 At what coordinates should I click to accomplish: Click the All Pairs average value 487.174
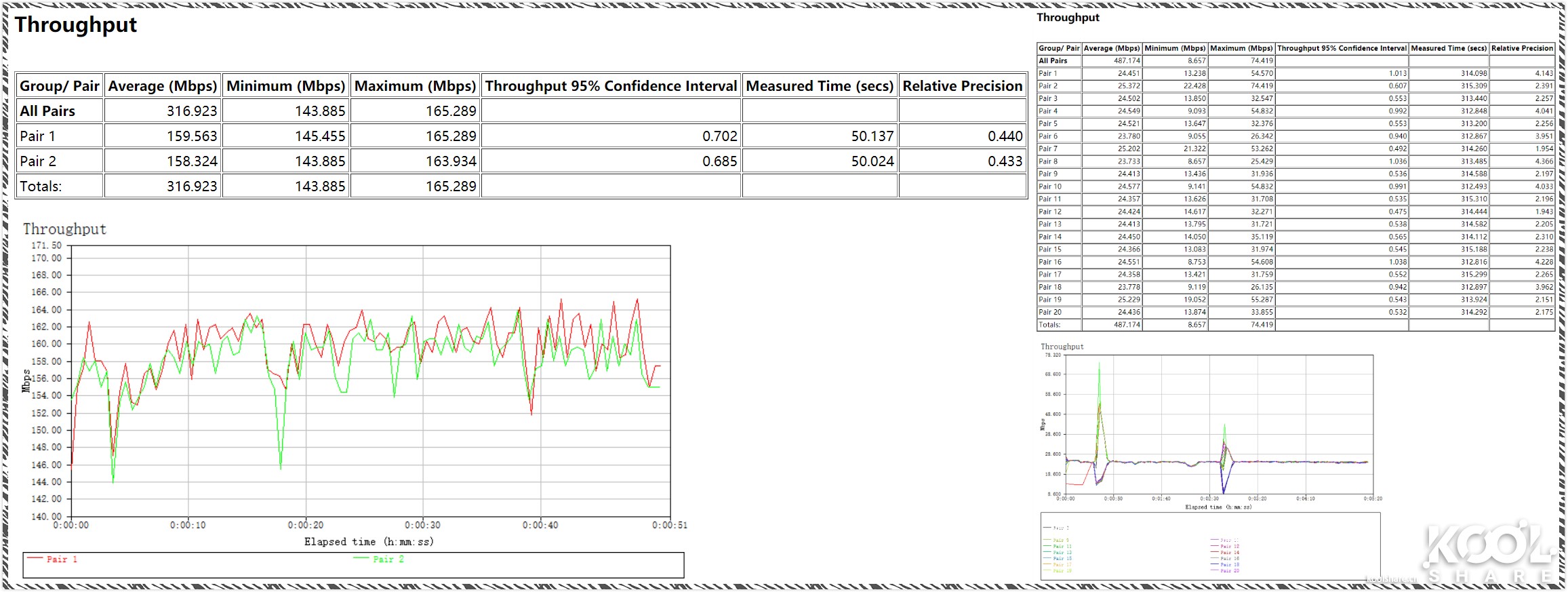1127,61
